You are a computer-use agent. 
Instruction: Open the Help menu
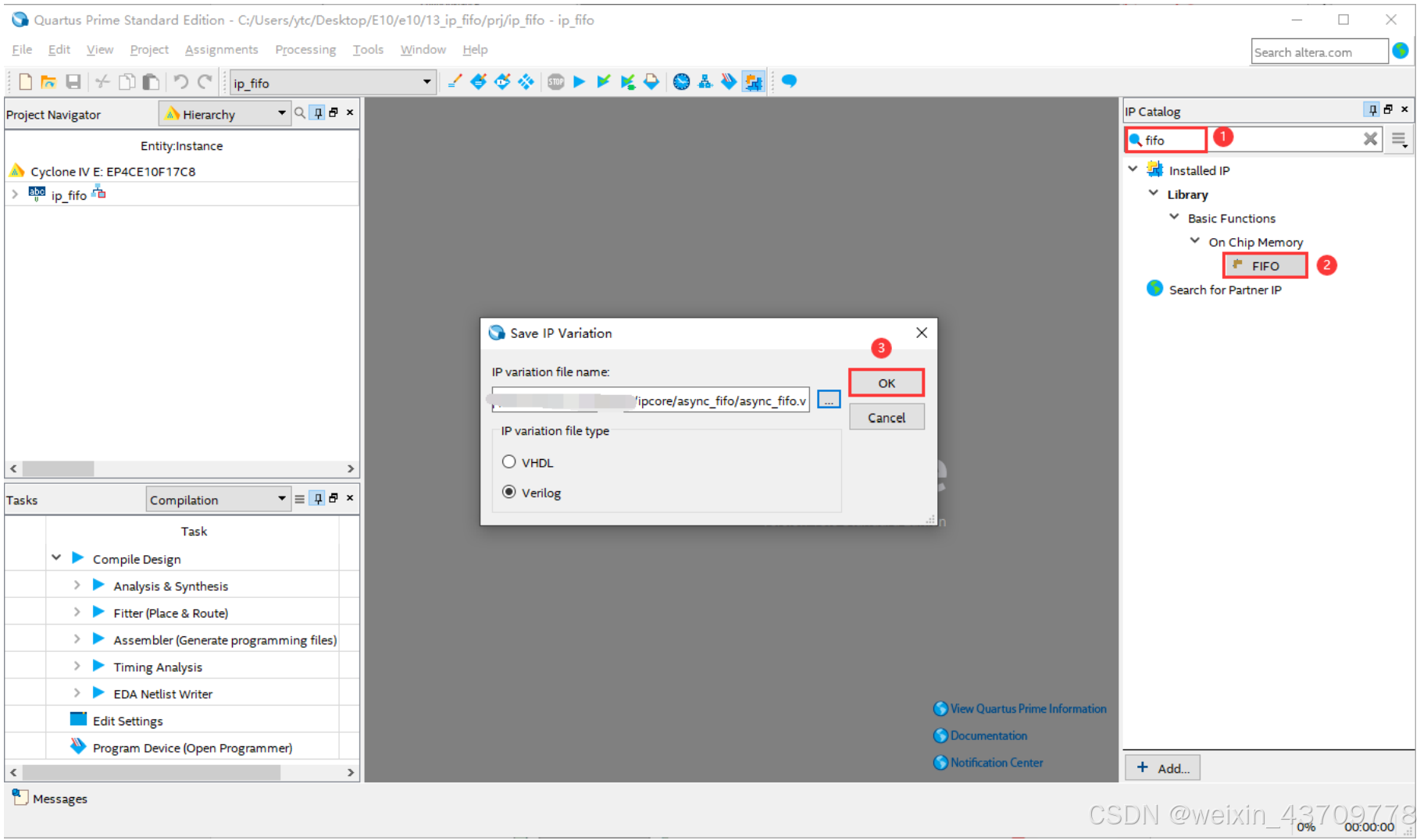[475, 49]
